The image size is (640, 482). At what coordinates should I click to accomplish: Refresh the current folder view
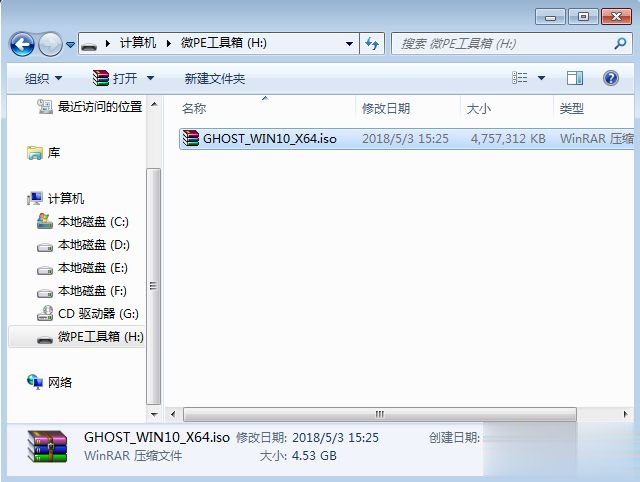(372, 44)
